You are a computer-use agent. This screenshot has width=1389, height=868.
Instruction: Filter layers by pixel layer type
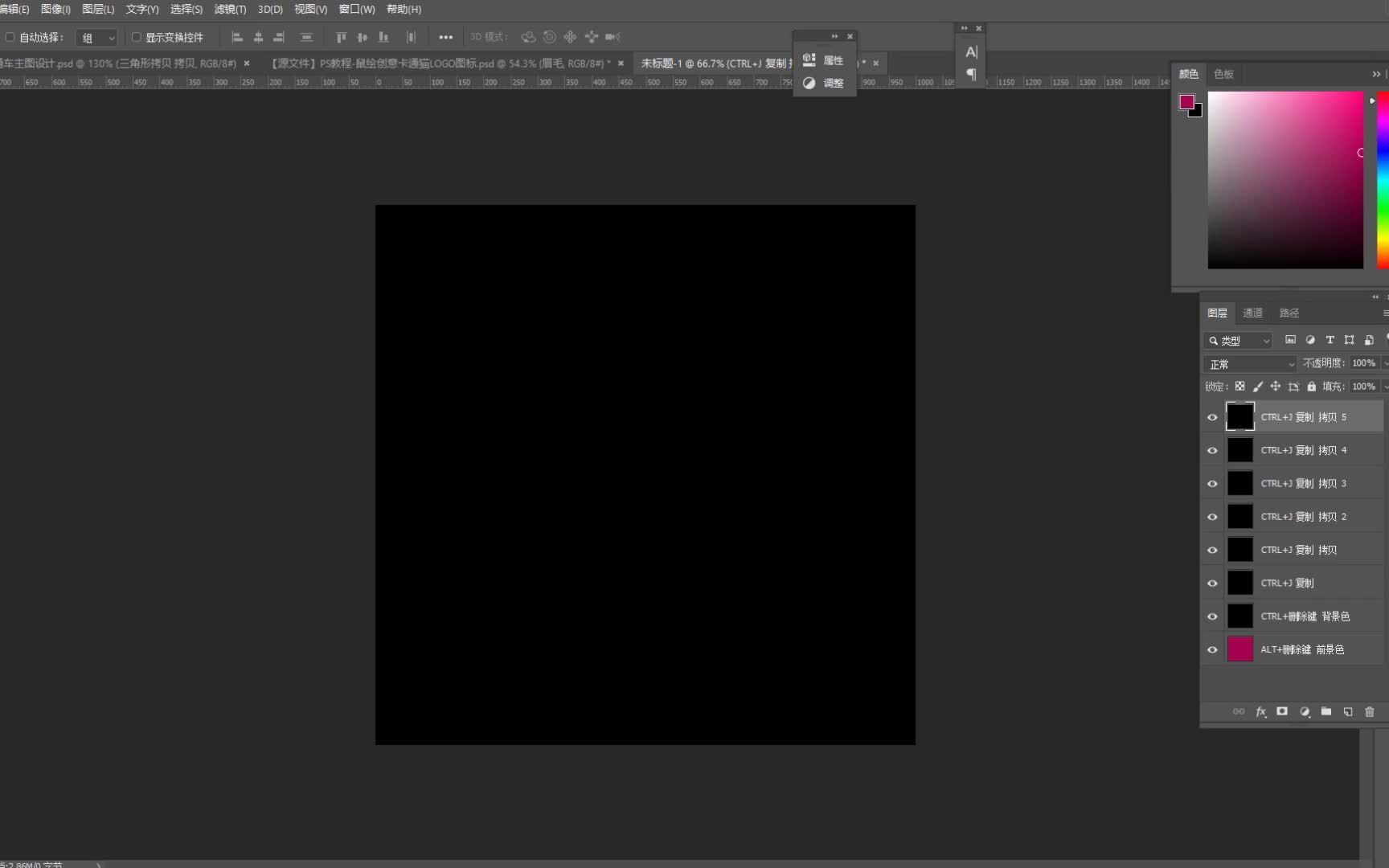point(1290,340)
